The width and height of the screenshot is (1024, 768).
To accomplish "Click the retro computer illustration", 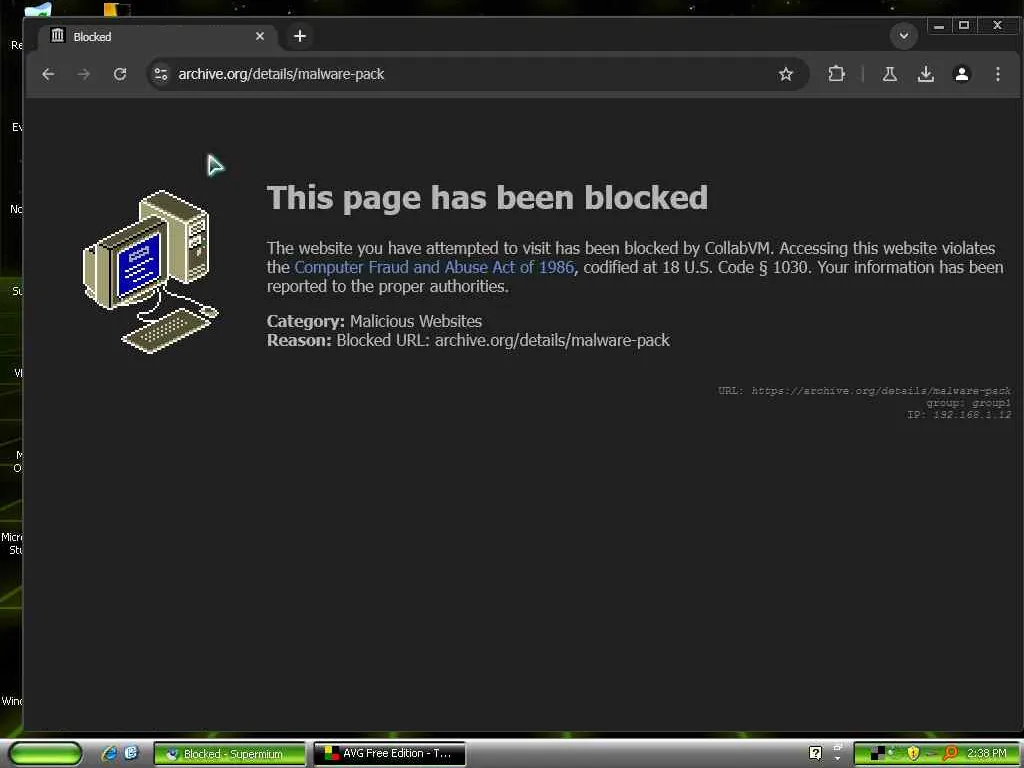I will (x=150, y=272).
